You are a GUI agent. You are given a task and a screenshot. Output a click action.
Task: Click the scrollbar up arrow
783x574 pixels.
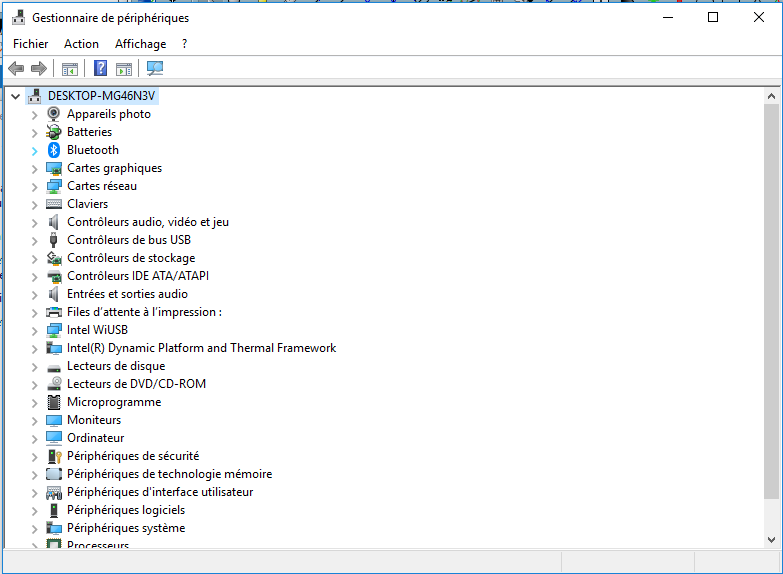click(772, 96)
